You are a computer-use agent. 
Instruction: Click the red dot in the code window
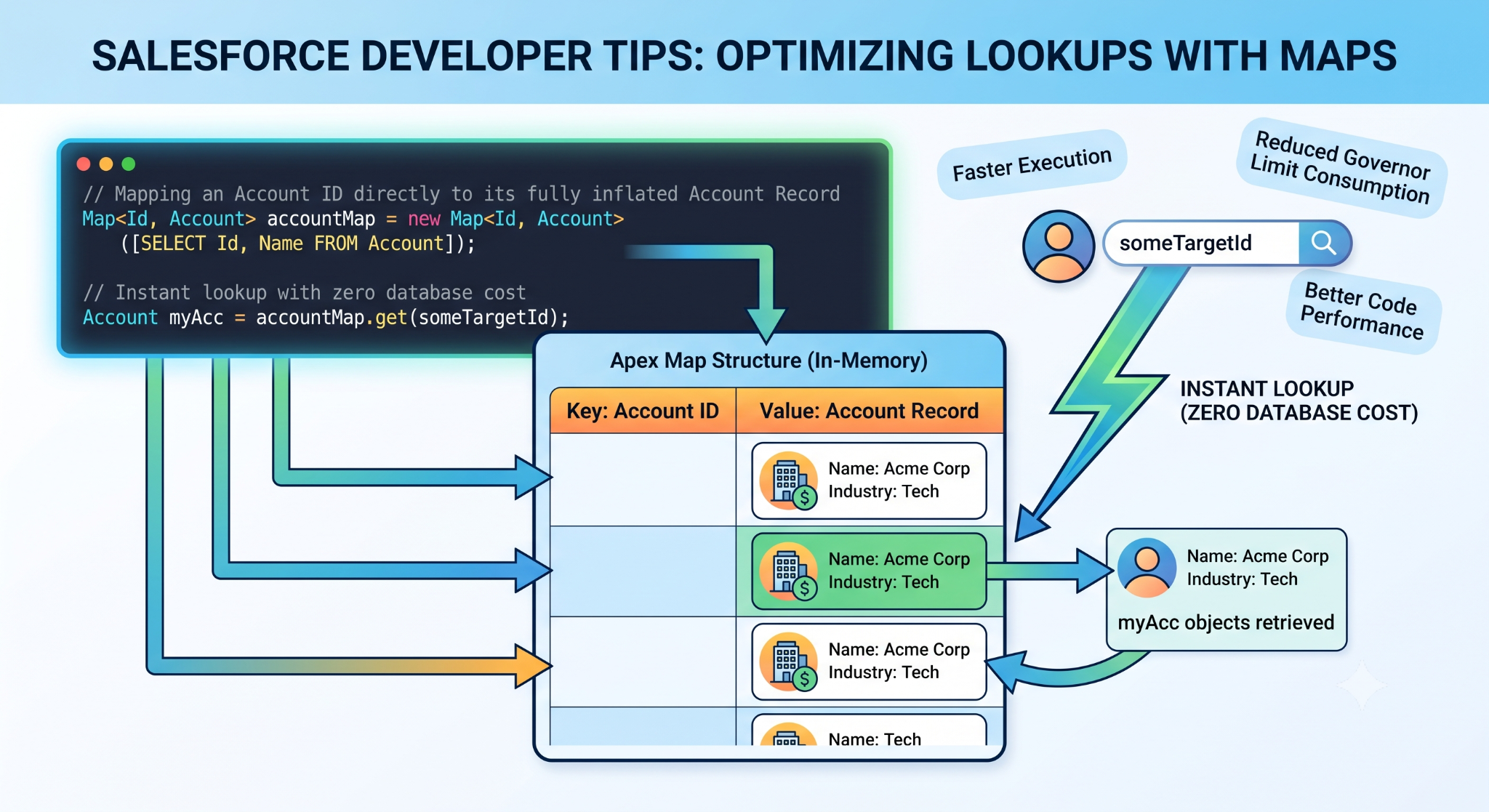[84, 164]
